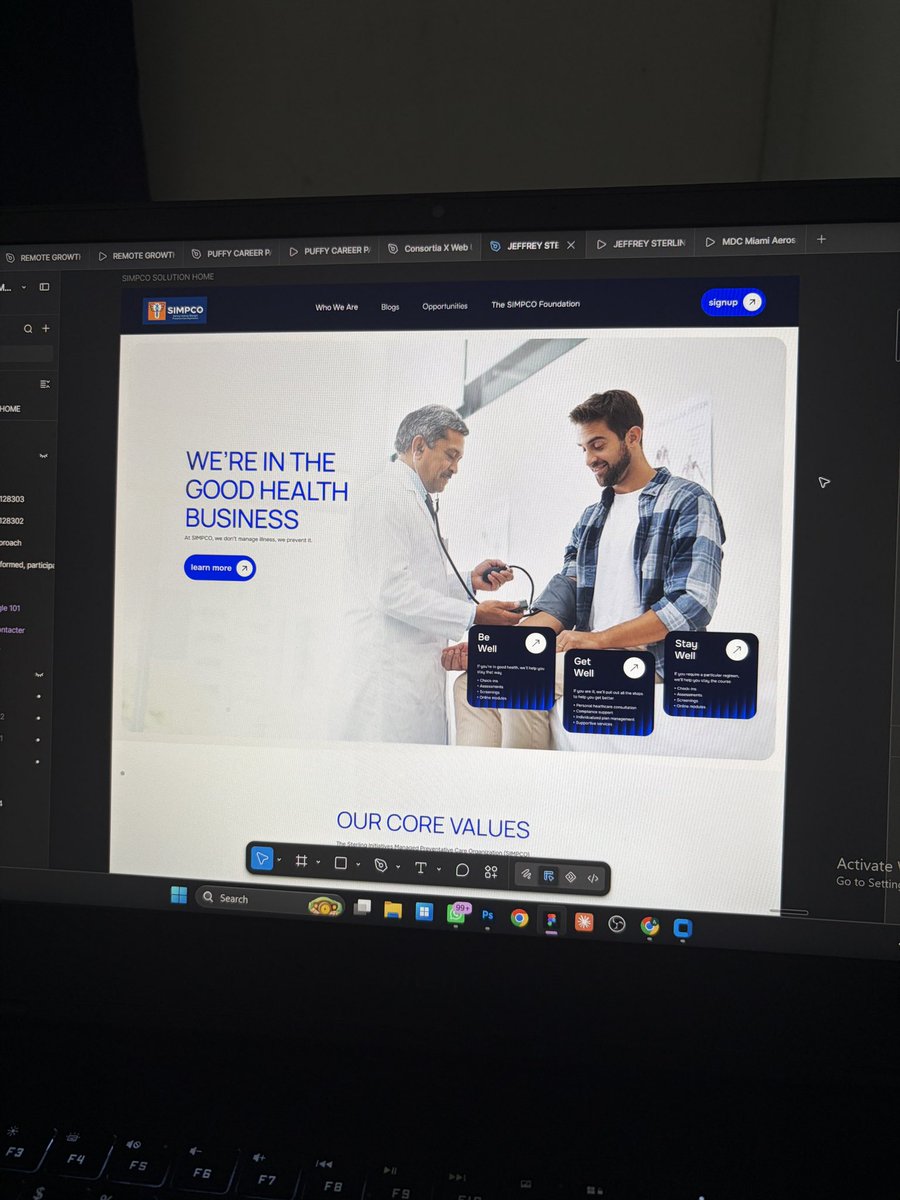Collapse all layers icon in left panel

coord(44,384)
